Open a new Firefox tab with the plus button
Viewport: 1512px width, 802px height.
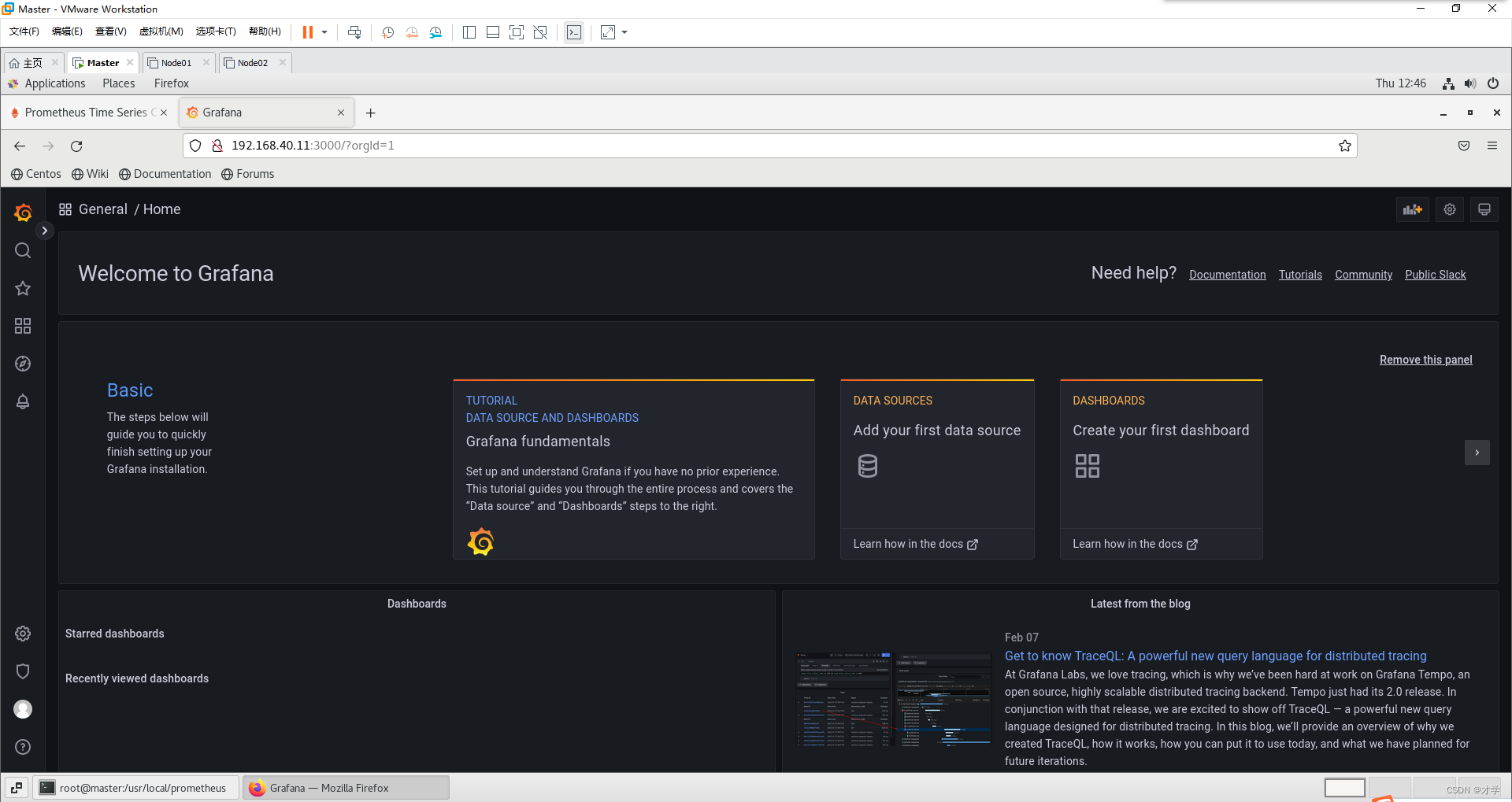click(370, 113)
